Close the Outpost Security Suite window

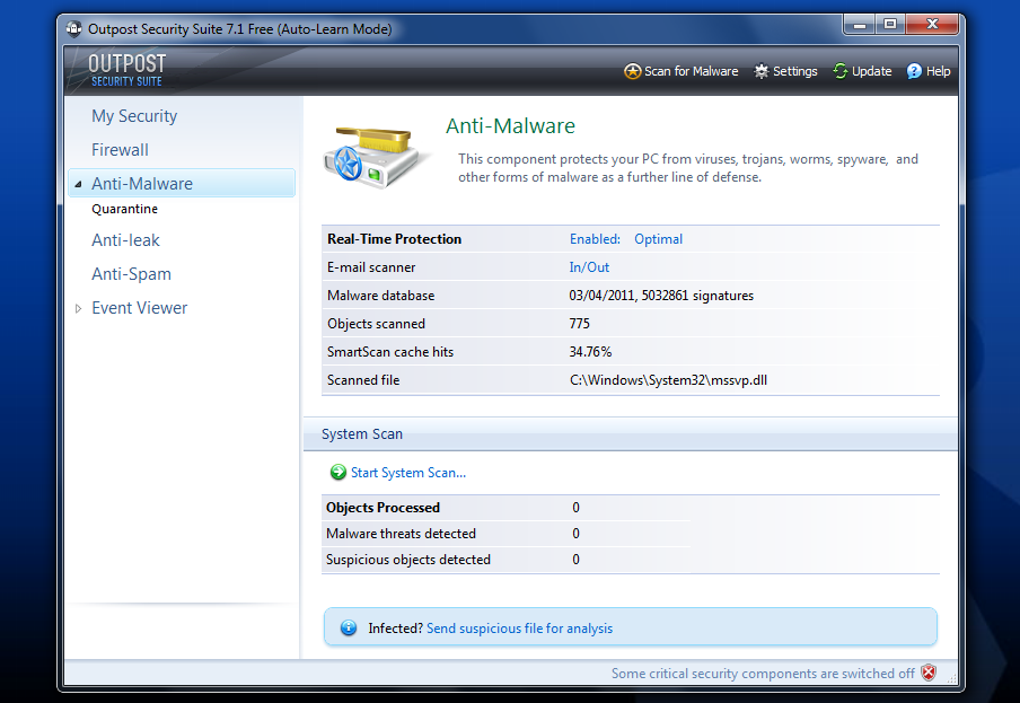(933, 25)
